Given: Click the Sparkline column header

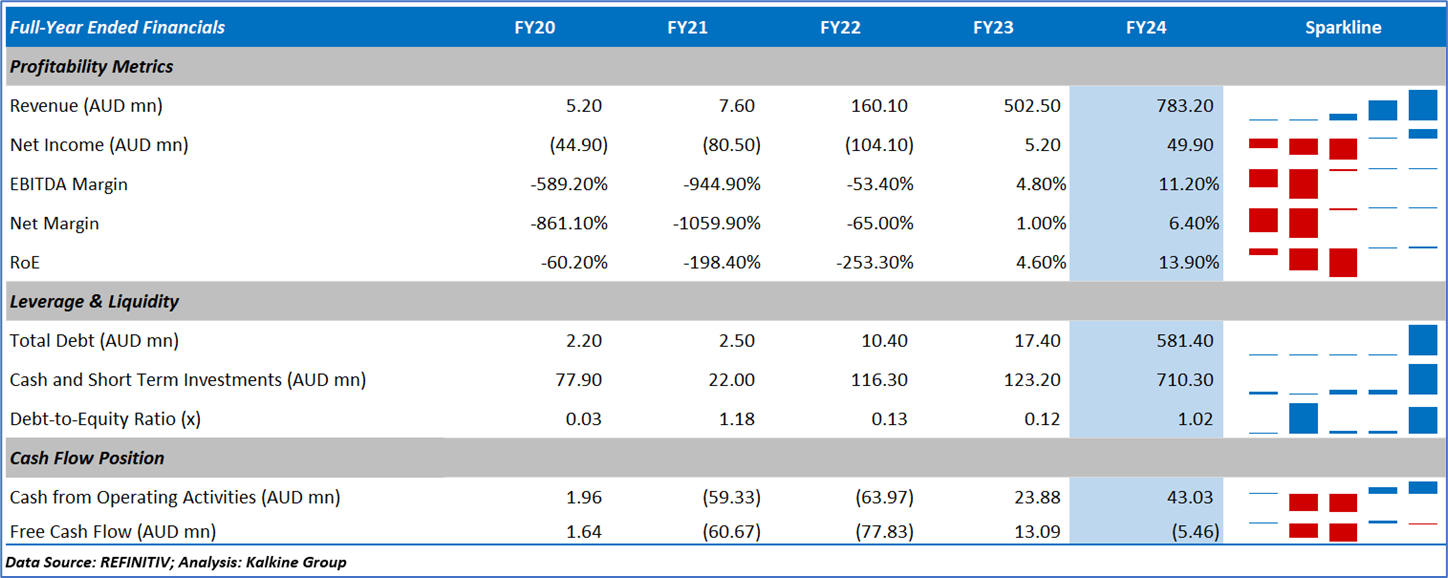Looking at the screenshot, I should (1342, 27).
